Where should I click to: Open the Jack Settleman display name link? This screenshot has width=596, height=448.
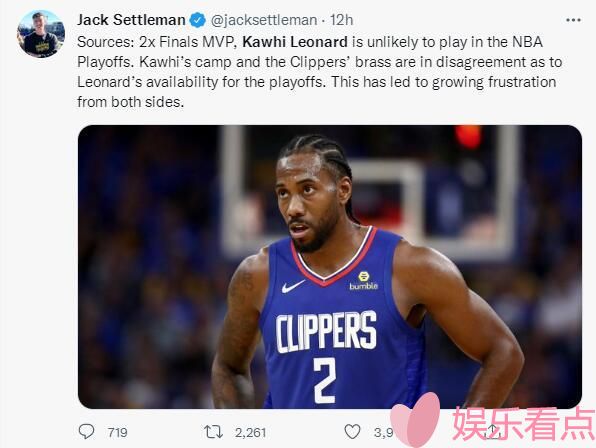(131, 20)
